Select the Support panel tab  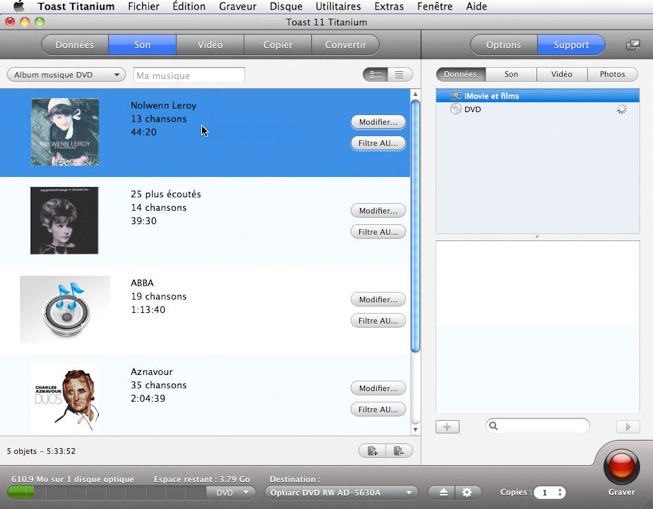571,45
